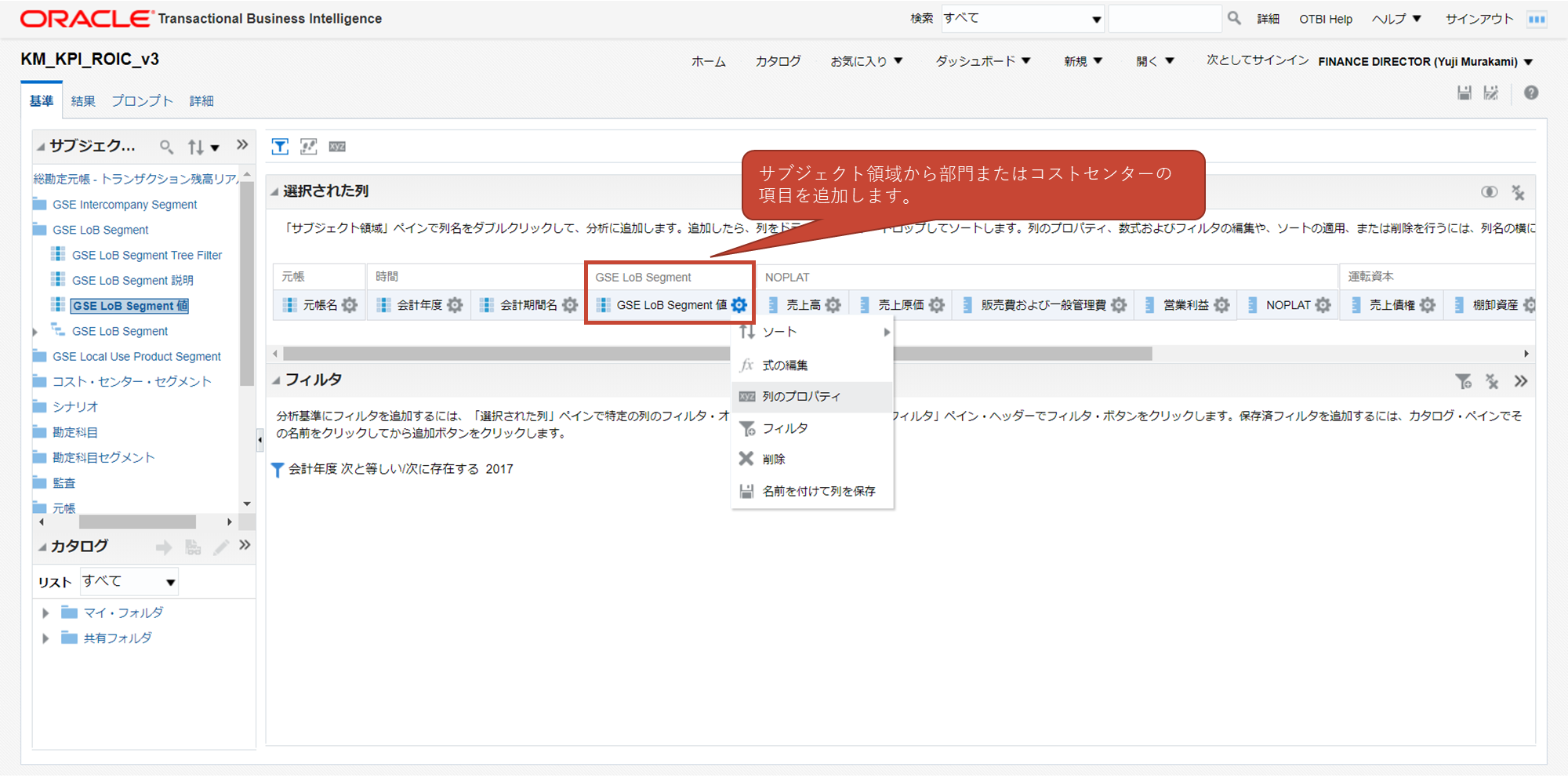Click into the header search text field
The height and width of the screenshot is (778, 1568).
(x=1165, y=19)
